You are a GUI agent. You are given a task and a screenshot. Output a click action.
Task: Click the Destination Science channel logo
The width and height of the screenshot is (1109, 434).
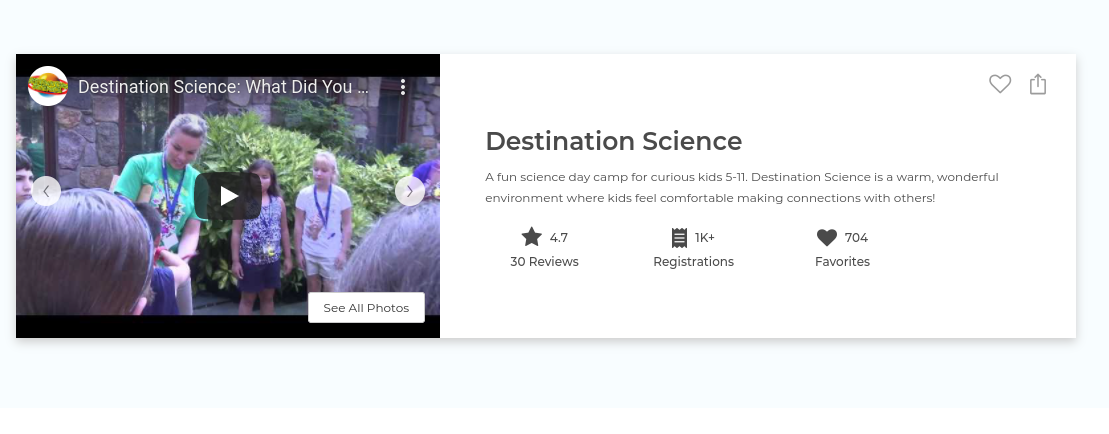[47, 86]
